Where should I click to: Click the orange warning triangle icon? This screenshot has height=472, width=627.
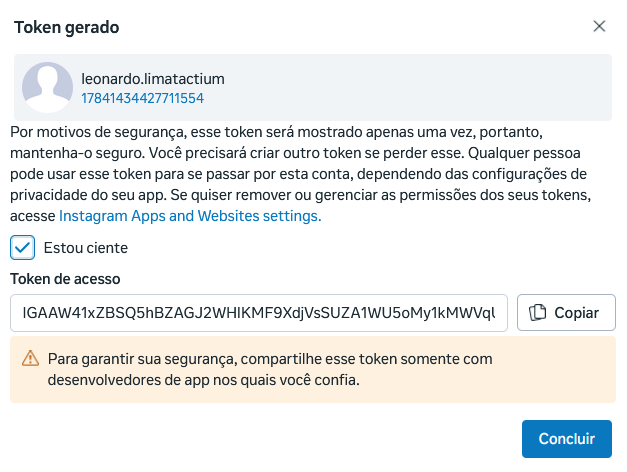tap(30, 359)
